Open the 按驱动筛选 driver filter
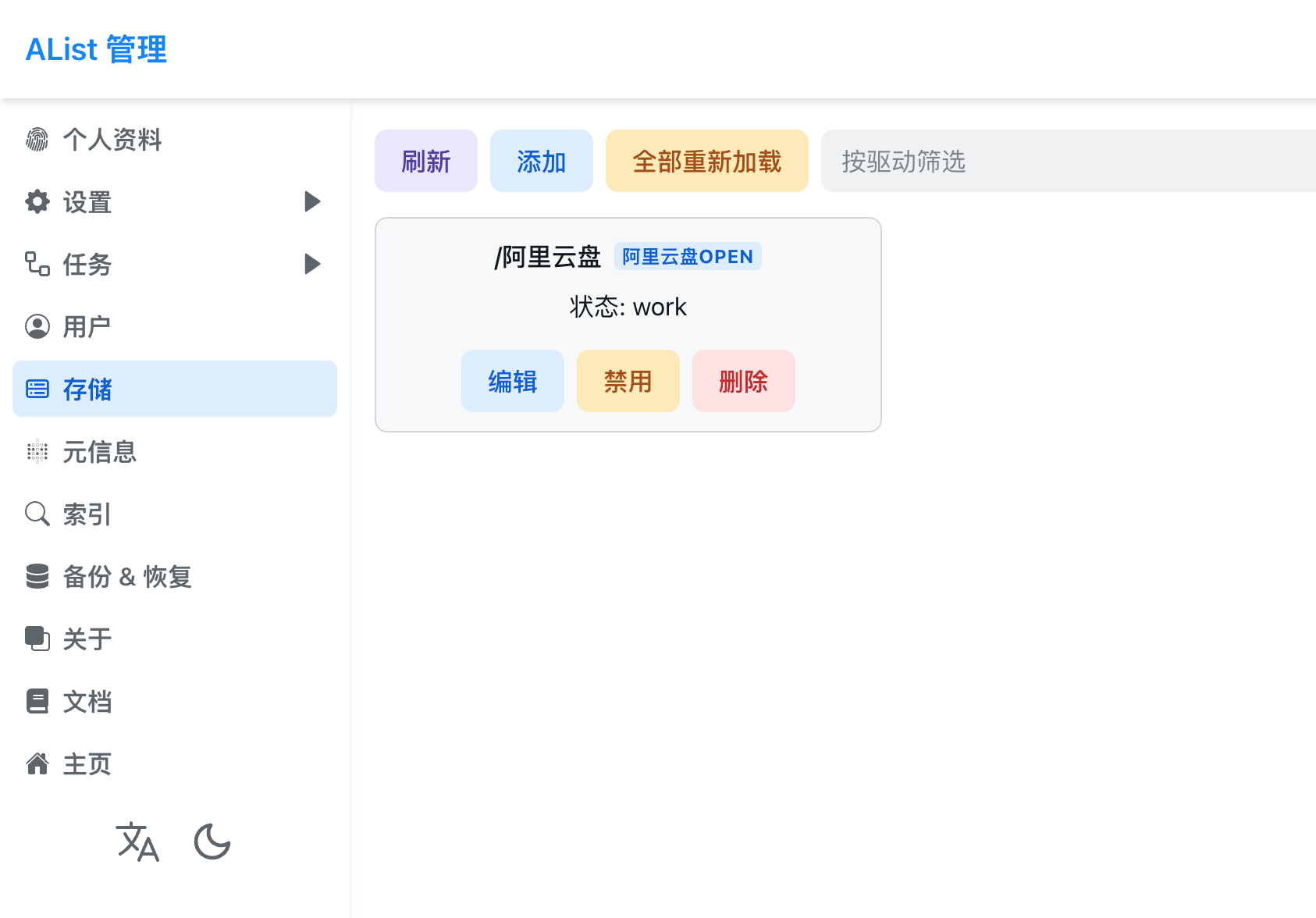The width and height of the screenshot is (1316, 918). (x=1069, y=161)
